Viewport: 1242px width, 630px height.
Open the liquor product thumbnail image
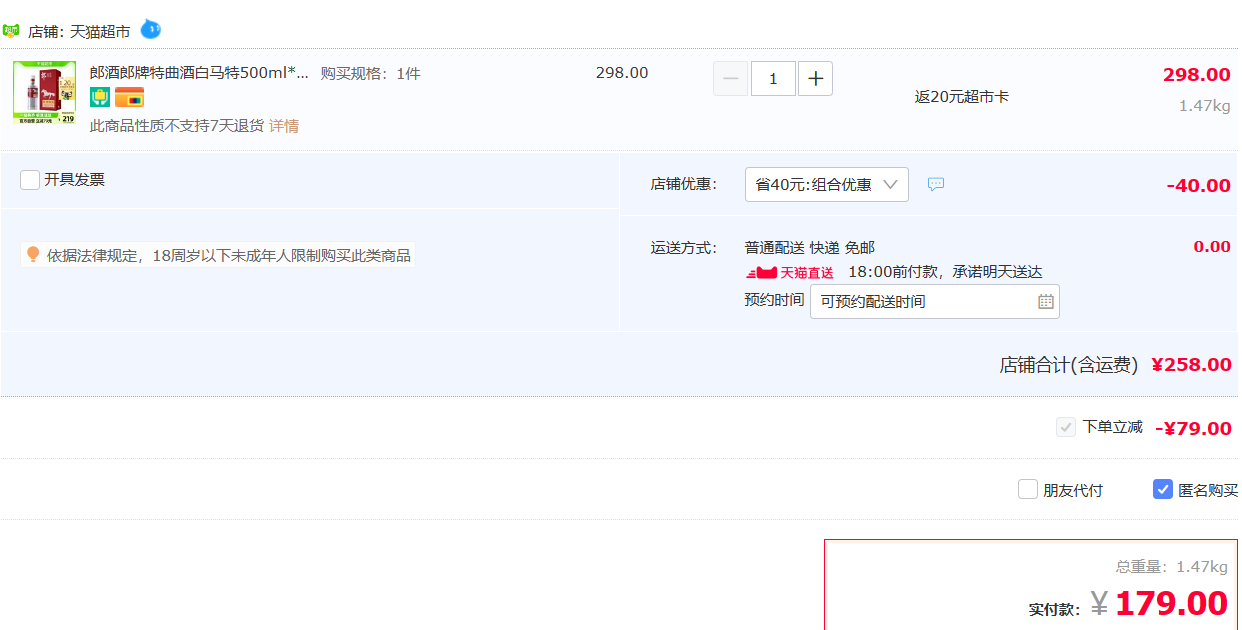44,92
